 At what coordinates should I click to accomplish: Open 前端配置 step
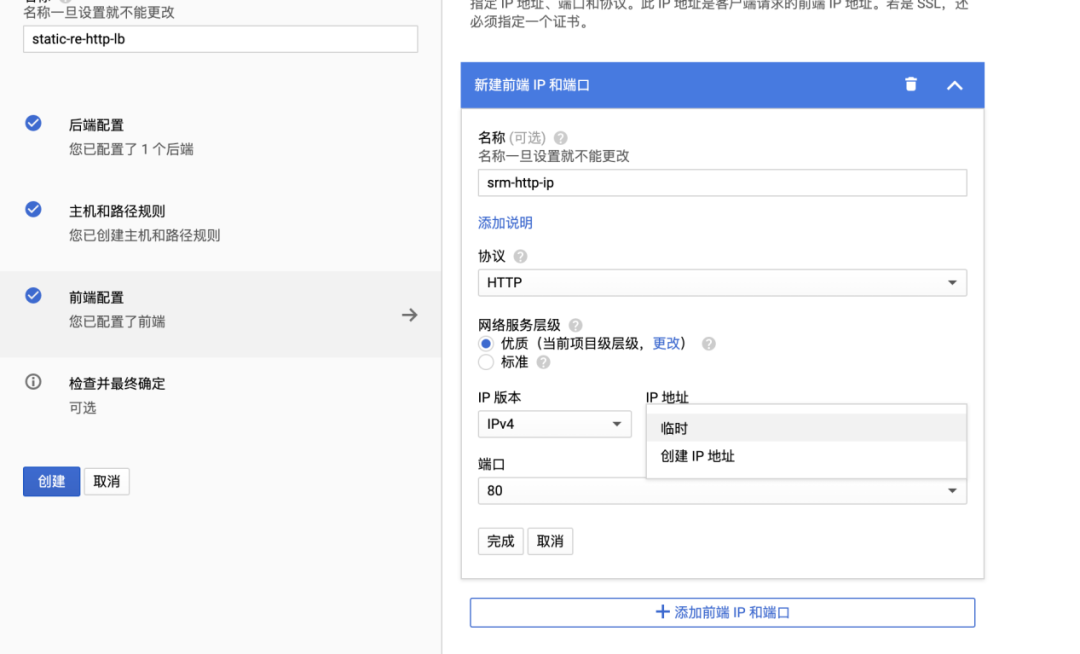coord(220,314)
